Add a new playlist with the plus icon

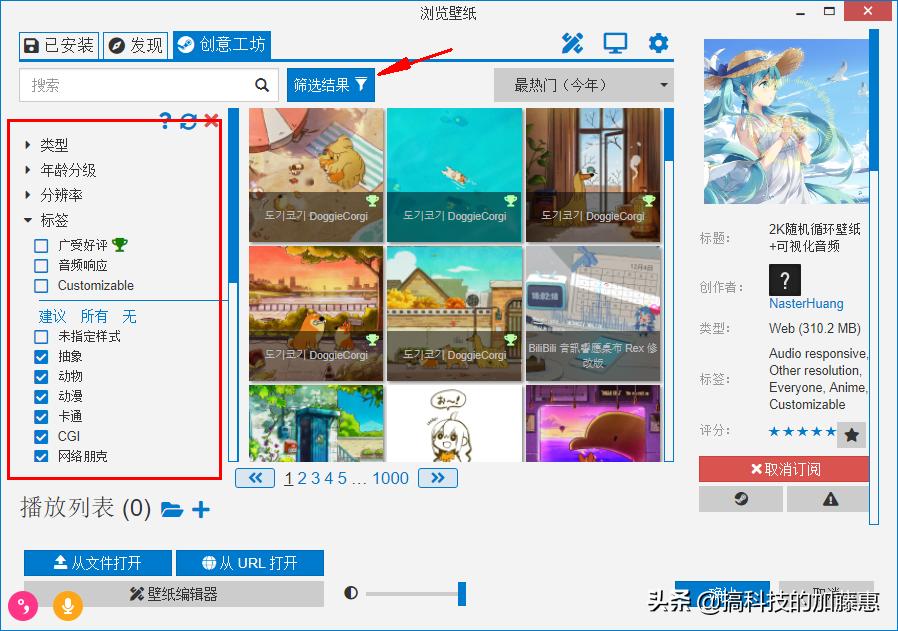coord(200,510)
